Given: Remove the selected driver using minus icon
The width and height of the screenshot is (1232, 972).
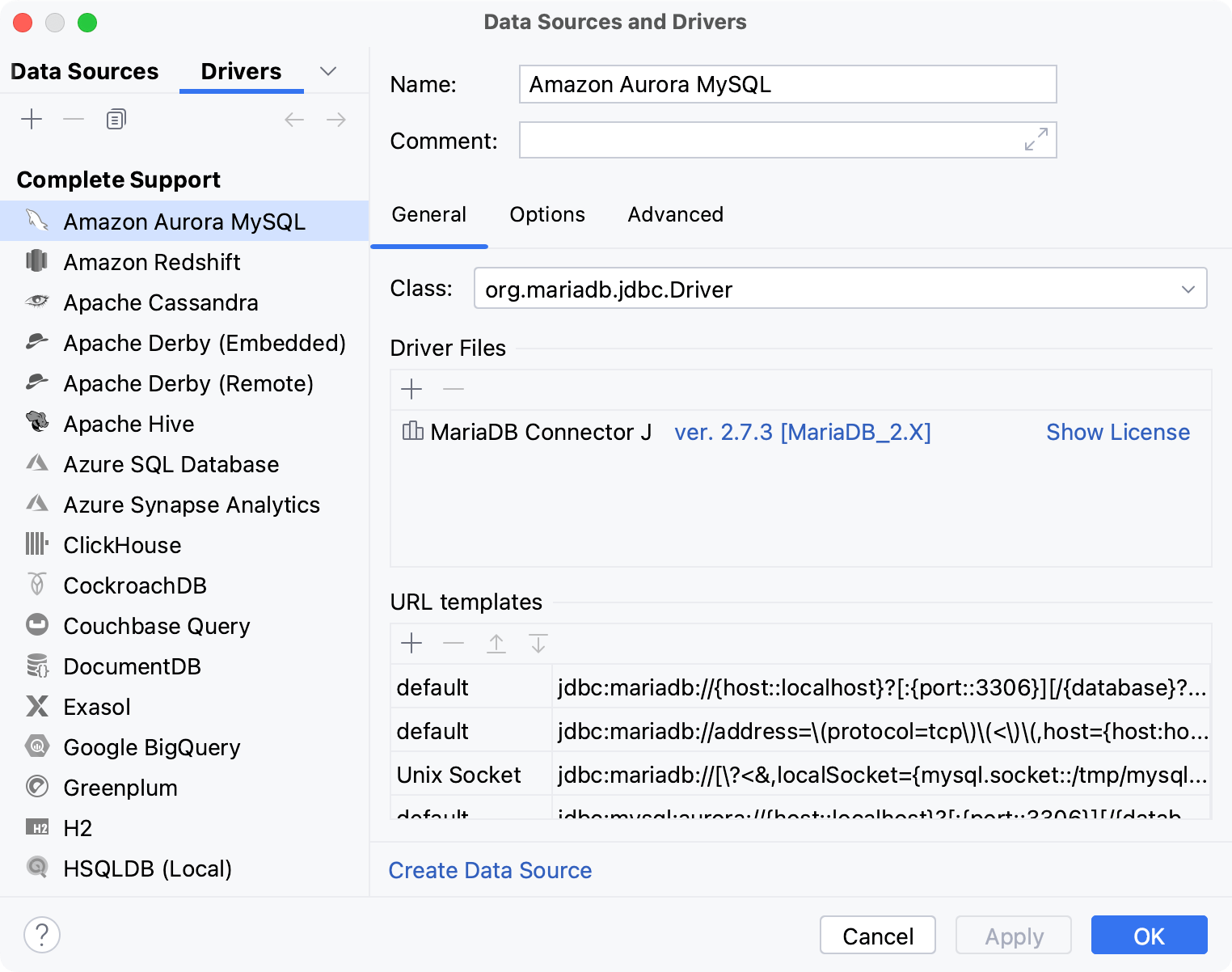Looking at the screenshot, I should pyautogui.click(x=73, y=119).
